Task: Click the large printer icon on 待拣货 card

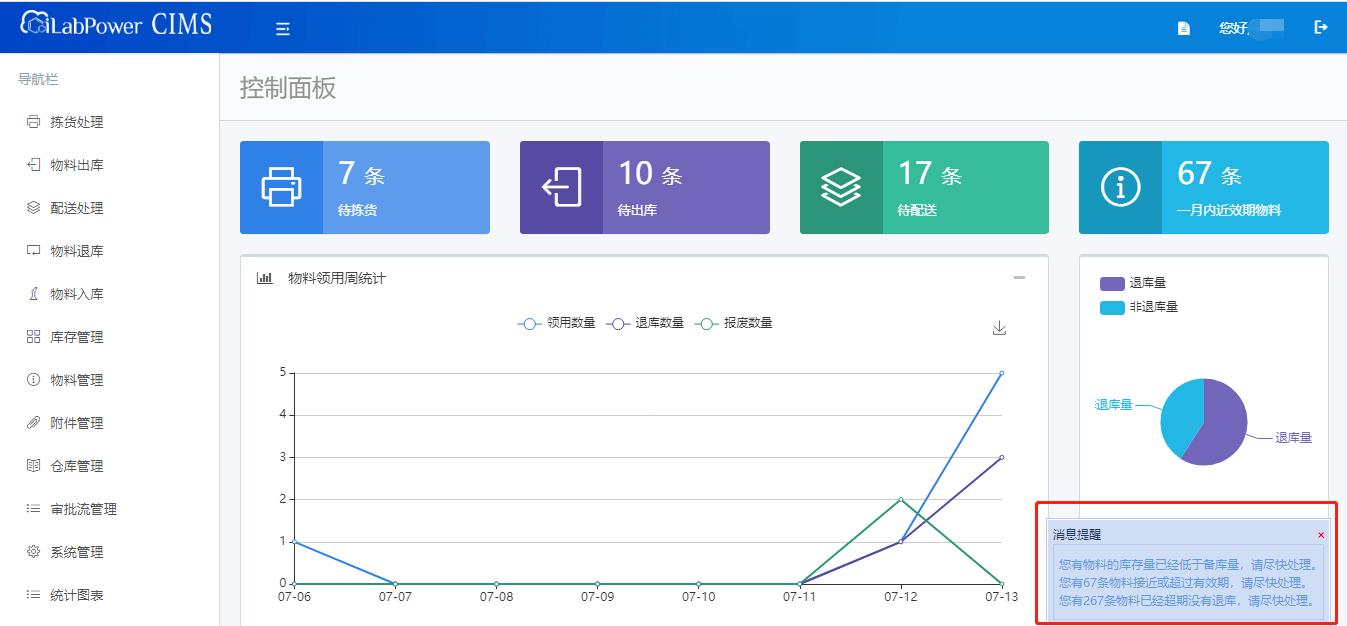Action: point(281,187)
